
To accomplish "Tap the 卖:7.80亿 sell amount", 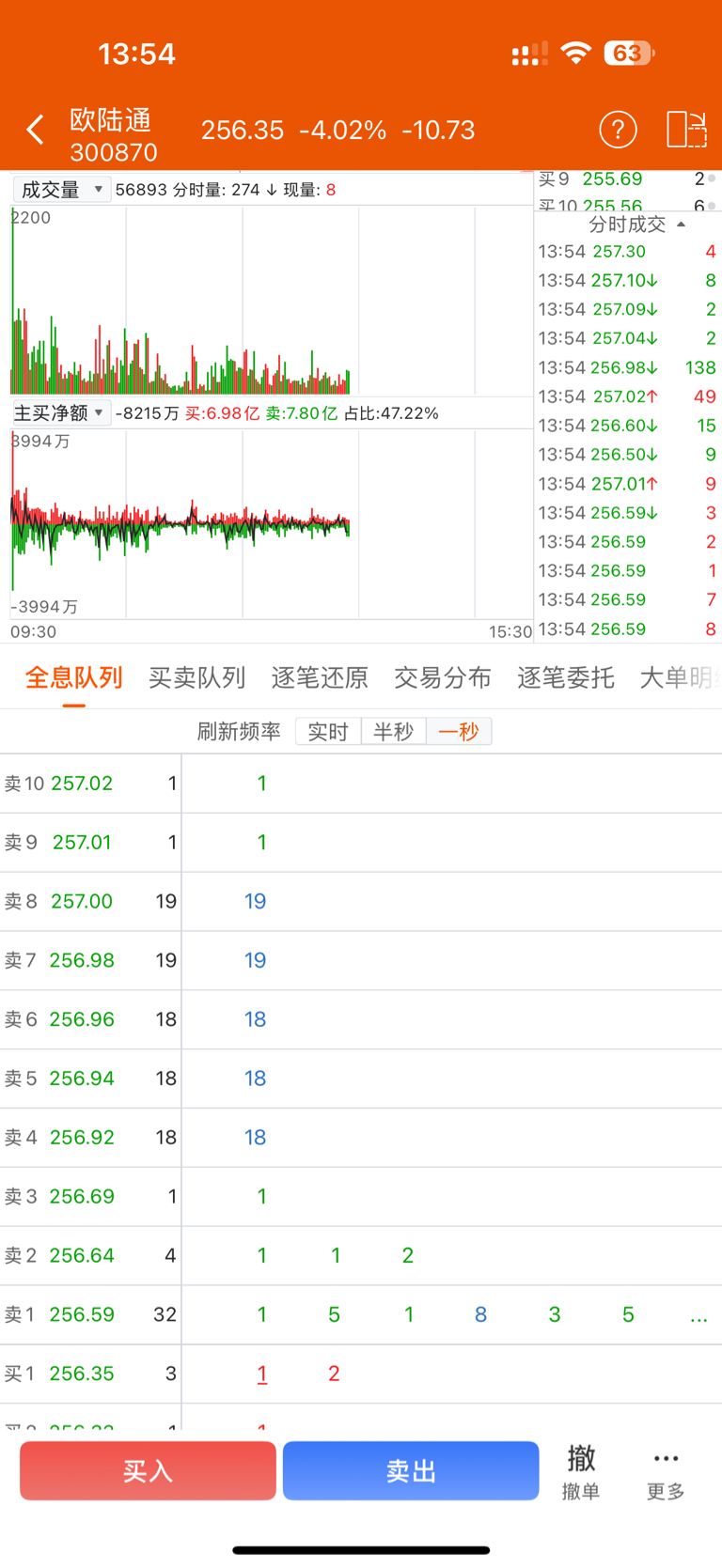I will click(301, 413).
